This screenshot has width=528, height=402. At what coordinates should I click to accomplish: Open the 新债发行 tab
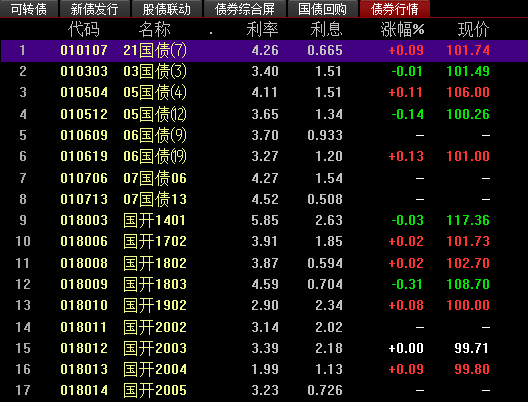point(94,9)
